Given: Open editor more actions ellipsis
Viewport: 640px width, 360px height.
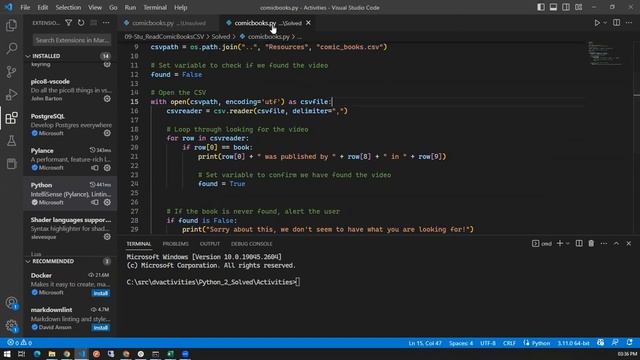Looking at the screenshot, I should click(629, 23).
